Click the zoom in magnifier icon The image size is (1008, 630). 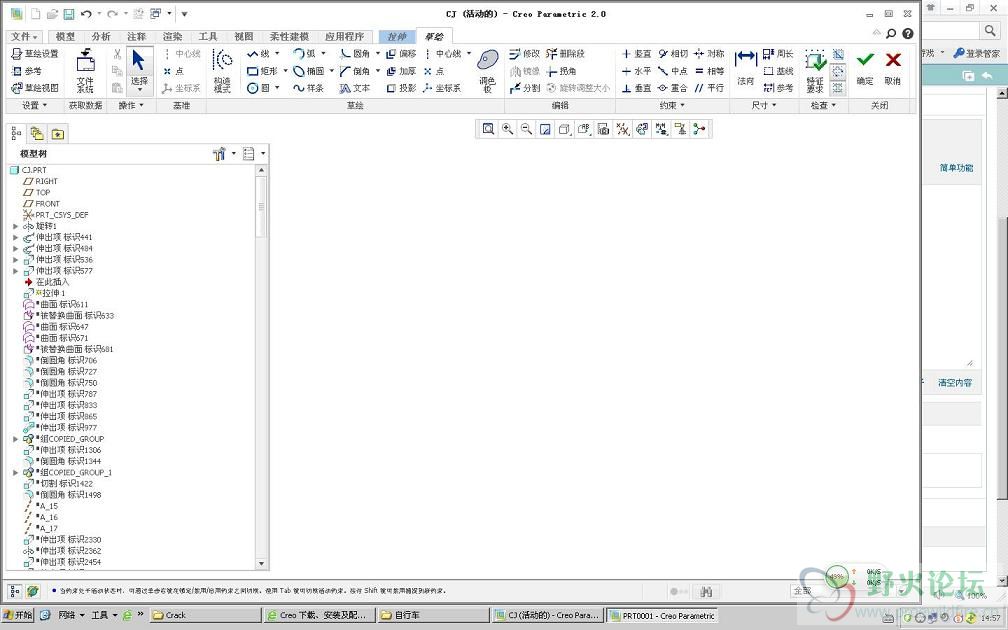tap(507, 129)
